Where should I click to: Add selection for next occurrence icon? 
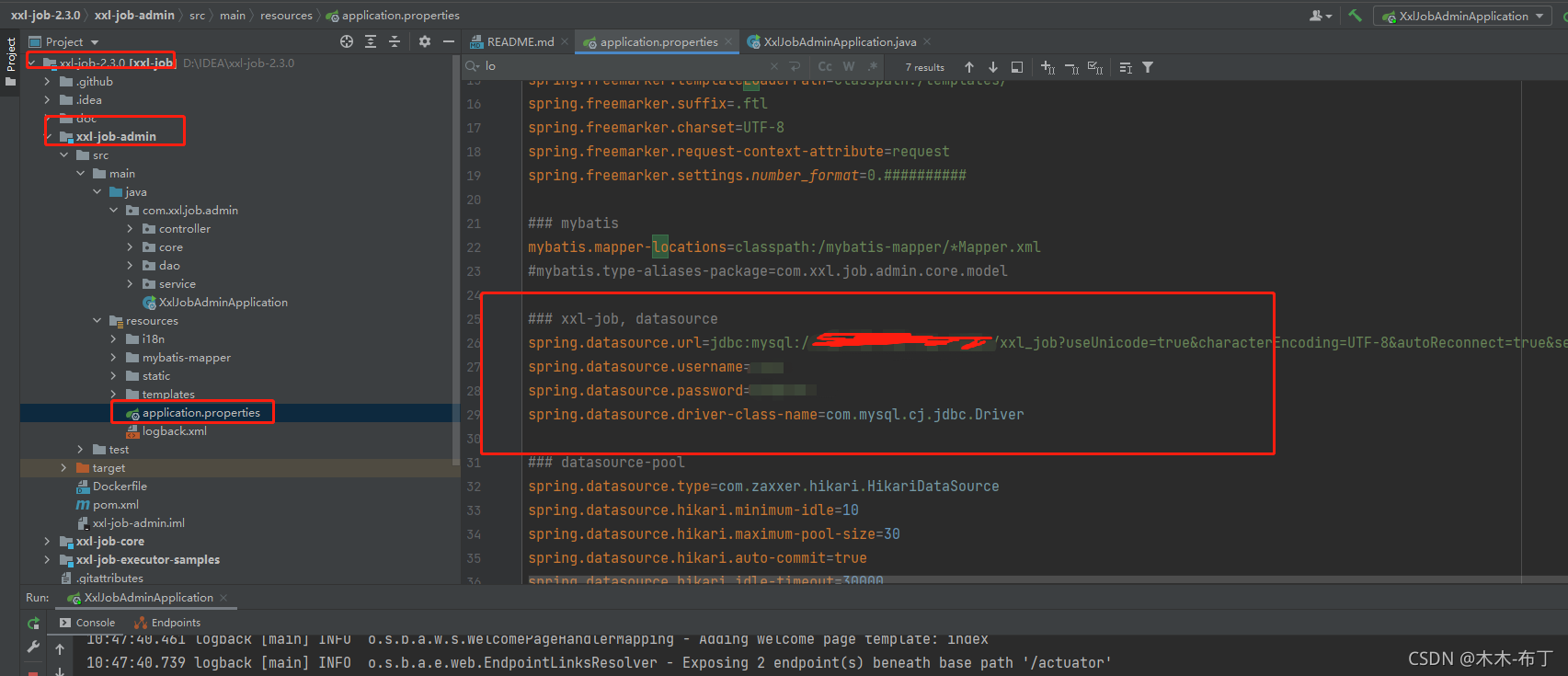click(1047, 67)
